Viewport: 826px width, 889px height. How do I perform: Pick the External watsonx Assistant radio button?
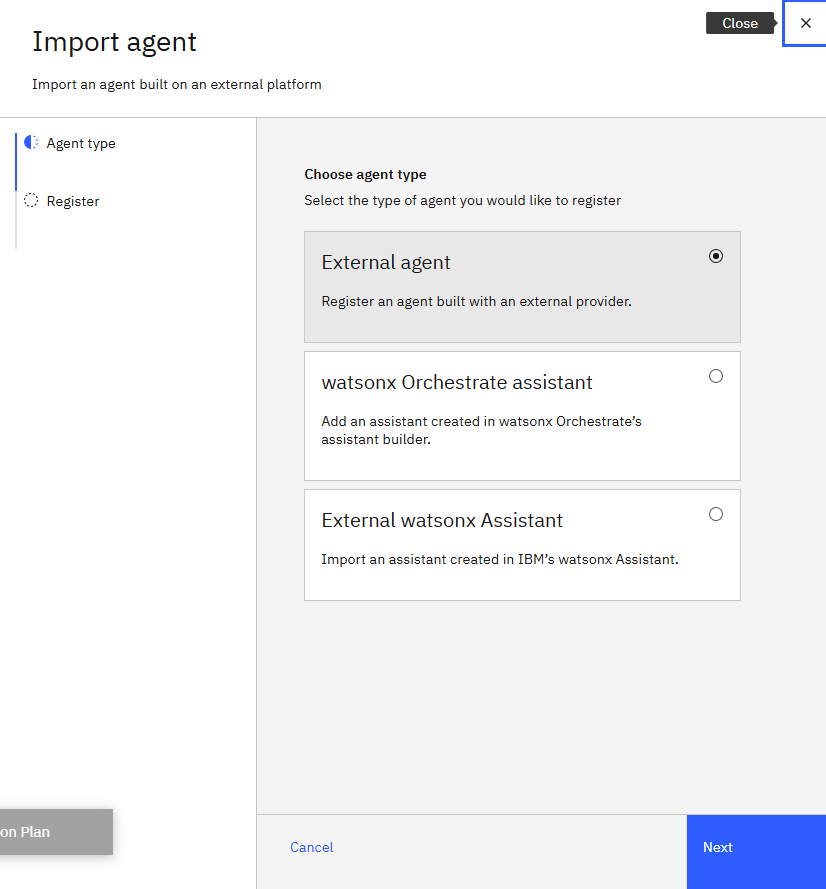pyautogui.click(x=716, y=514)
